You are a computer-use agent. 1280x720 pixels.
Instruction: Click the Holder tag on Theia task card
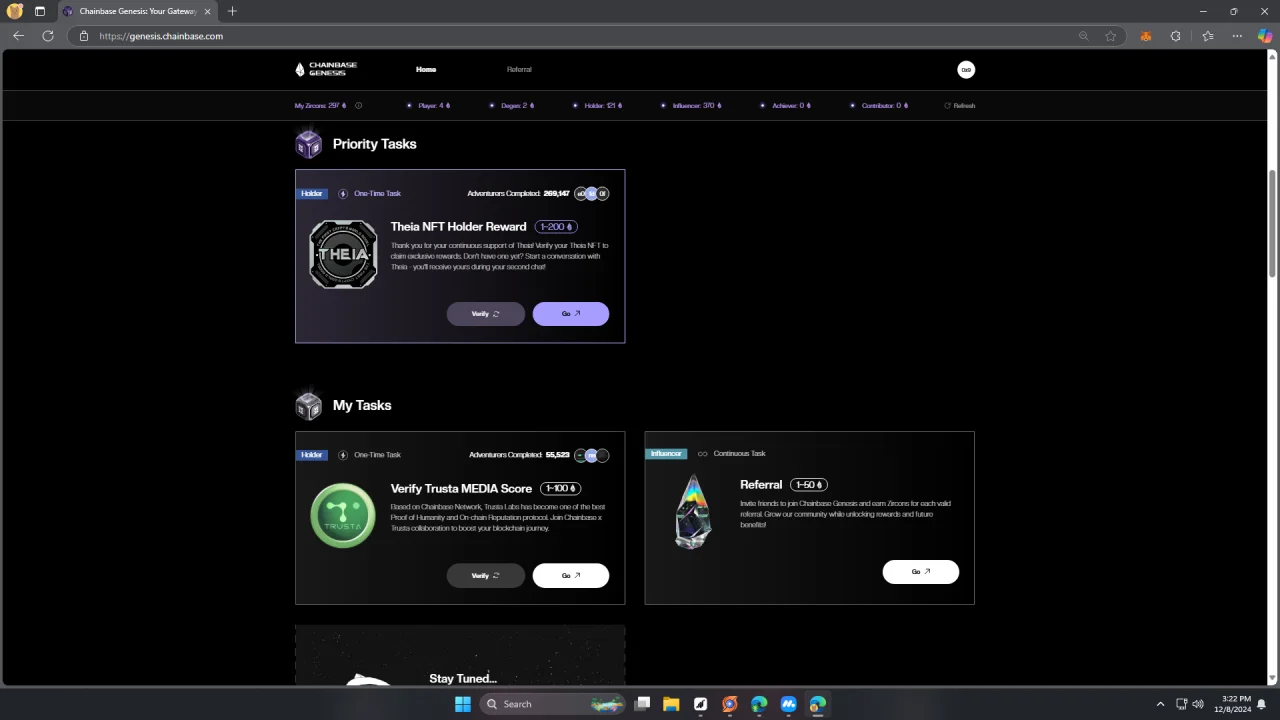(312, 193)
